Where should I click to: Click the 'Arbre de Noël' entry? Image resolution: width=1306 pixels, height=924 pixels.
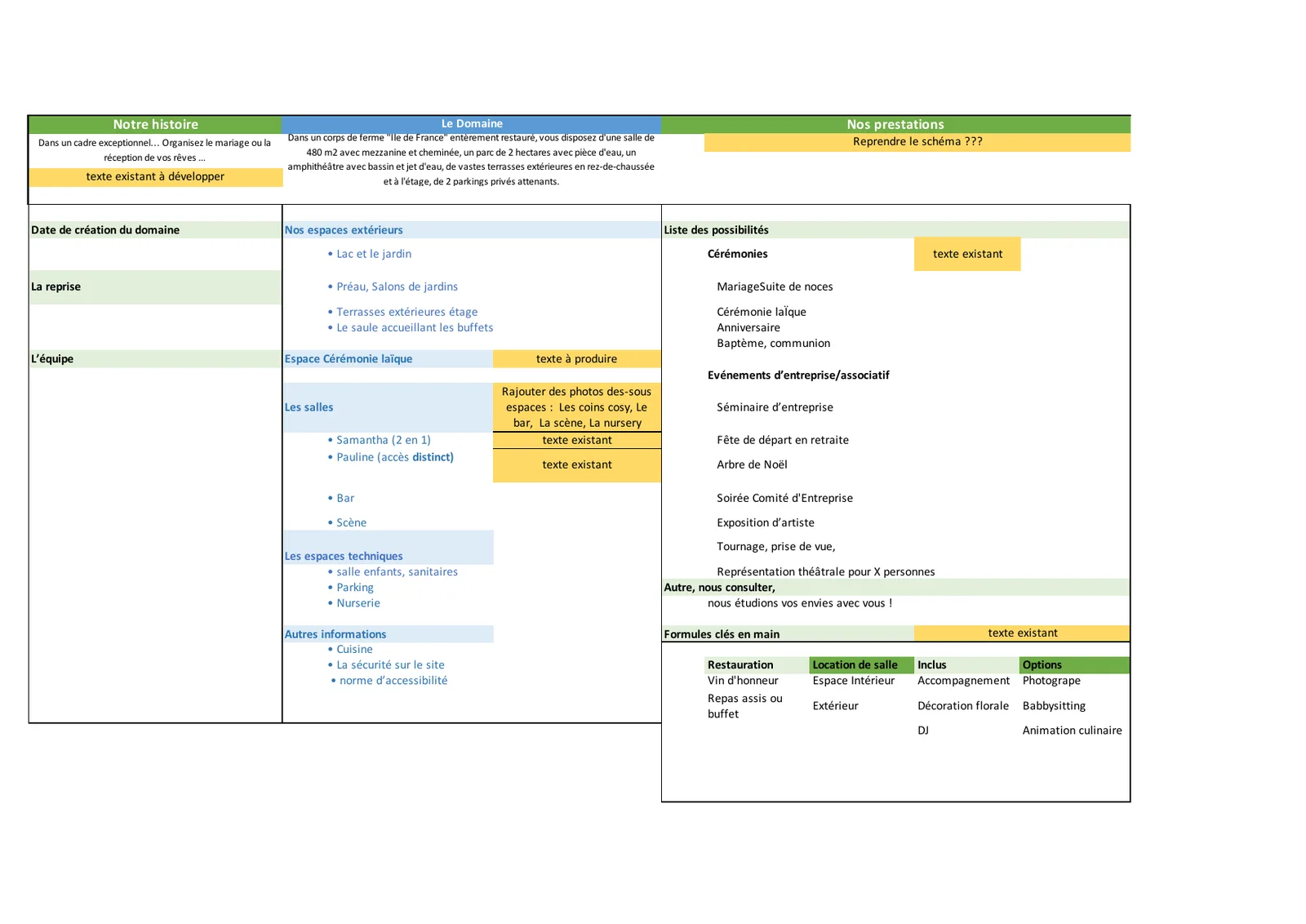[752, 464]
